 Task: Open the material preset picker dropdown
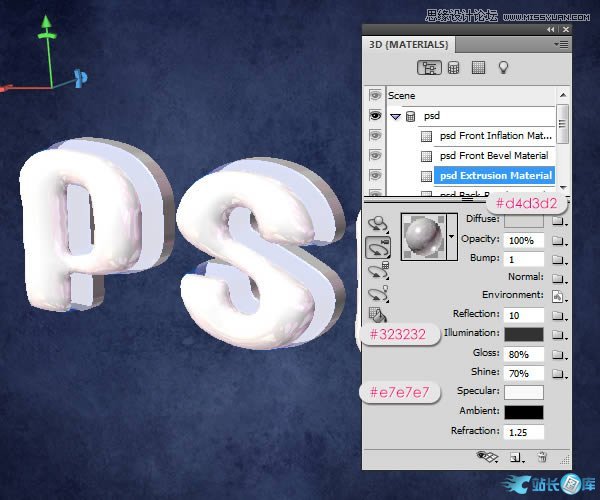[x=451, y=237]
